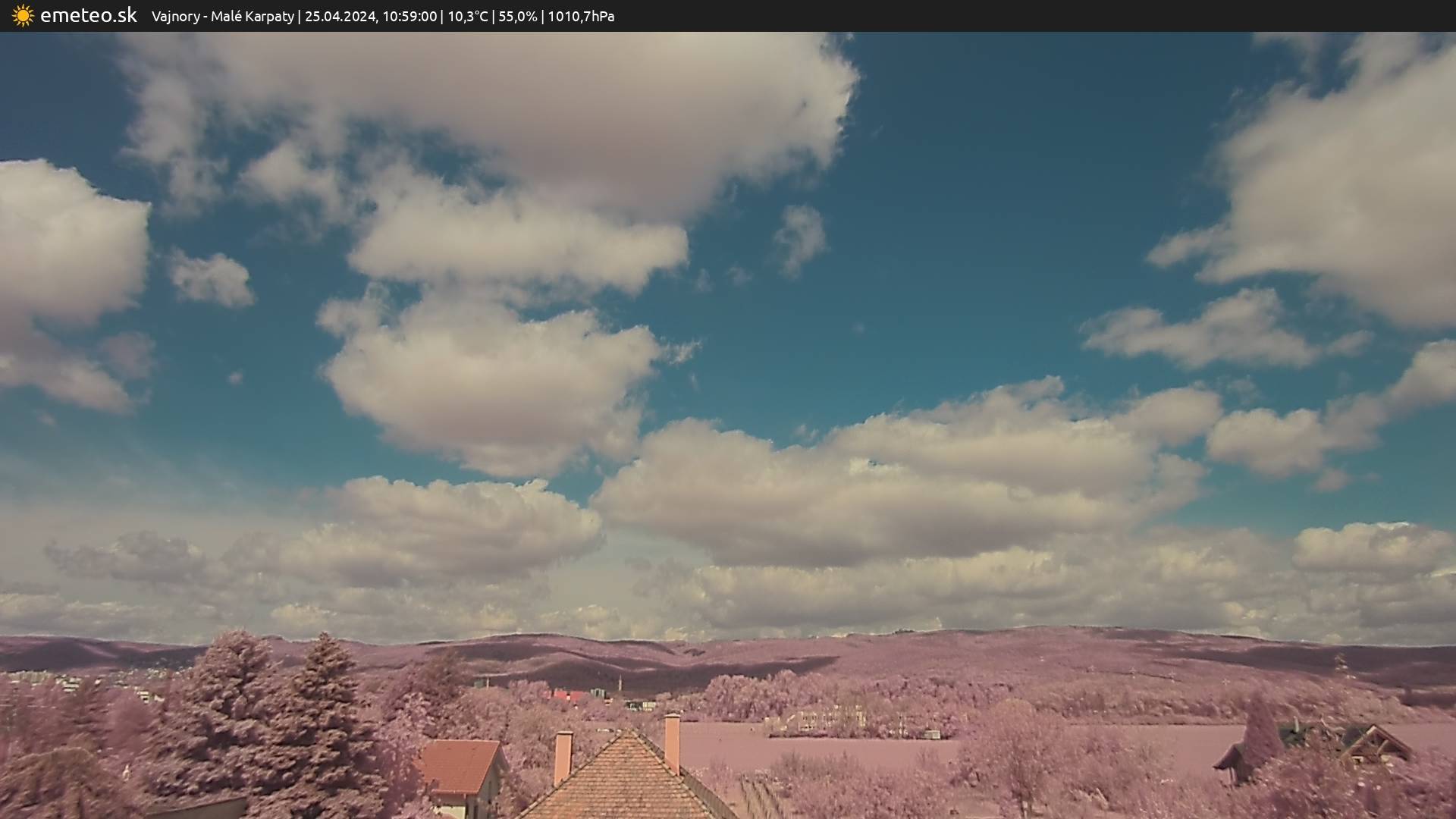Click the 25.04.2024 date text
The width and height of the screenshot is (1456, 819).
[x=340, y=16]
